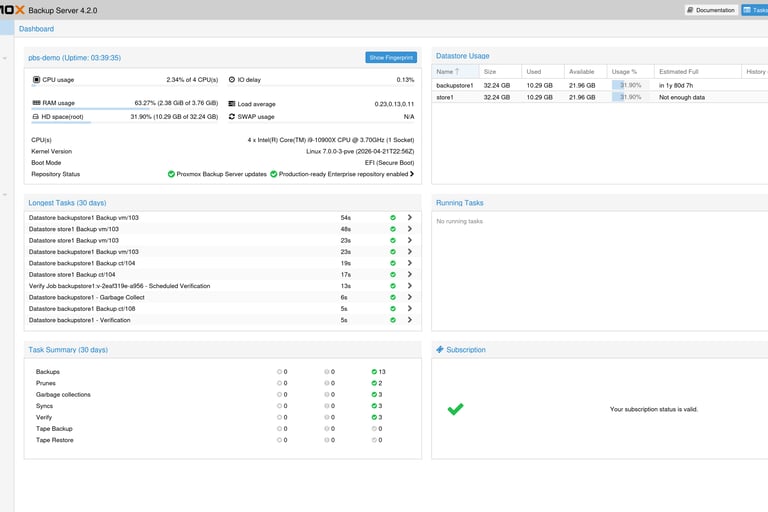Click the backupstore1 usage percent bar

click(x=630, y=85)
